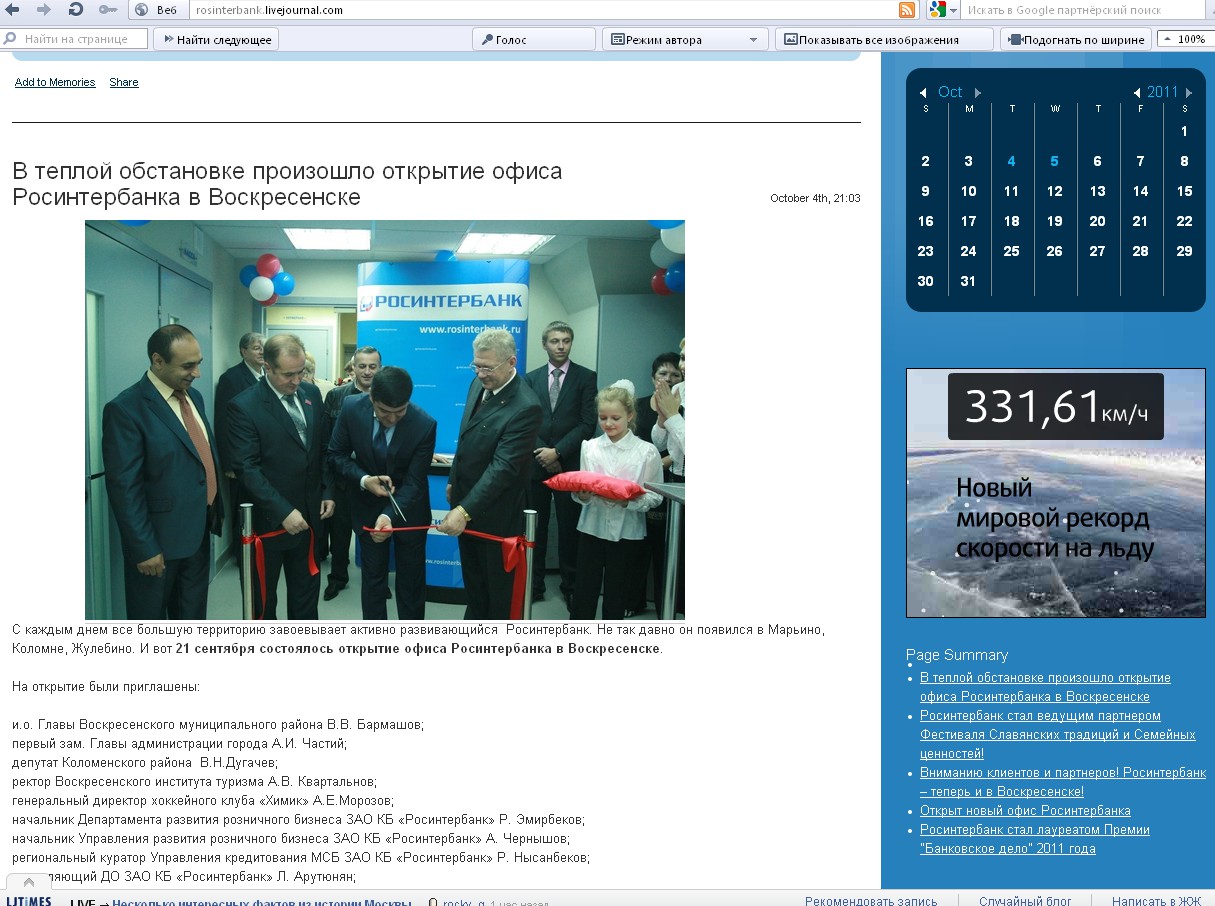Click calendar date 31
The height and width of the screenshot is (906, 1215).
[968, 281]
